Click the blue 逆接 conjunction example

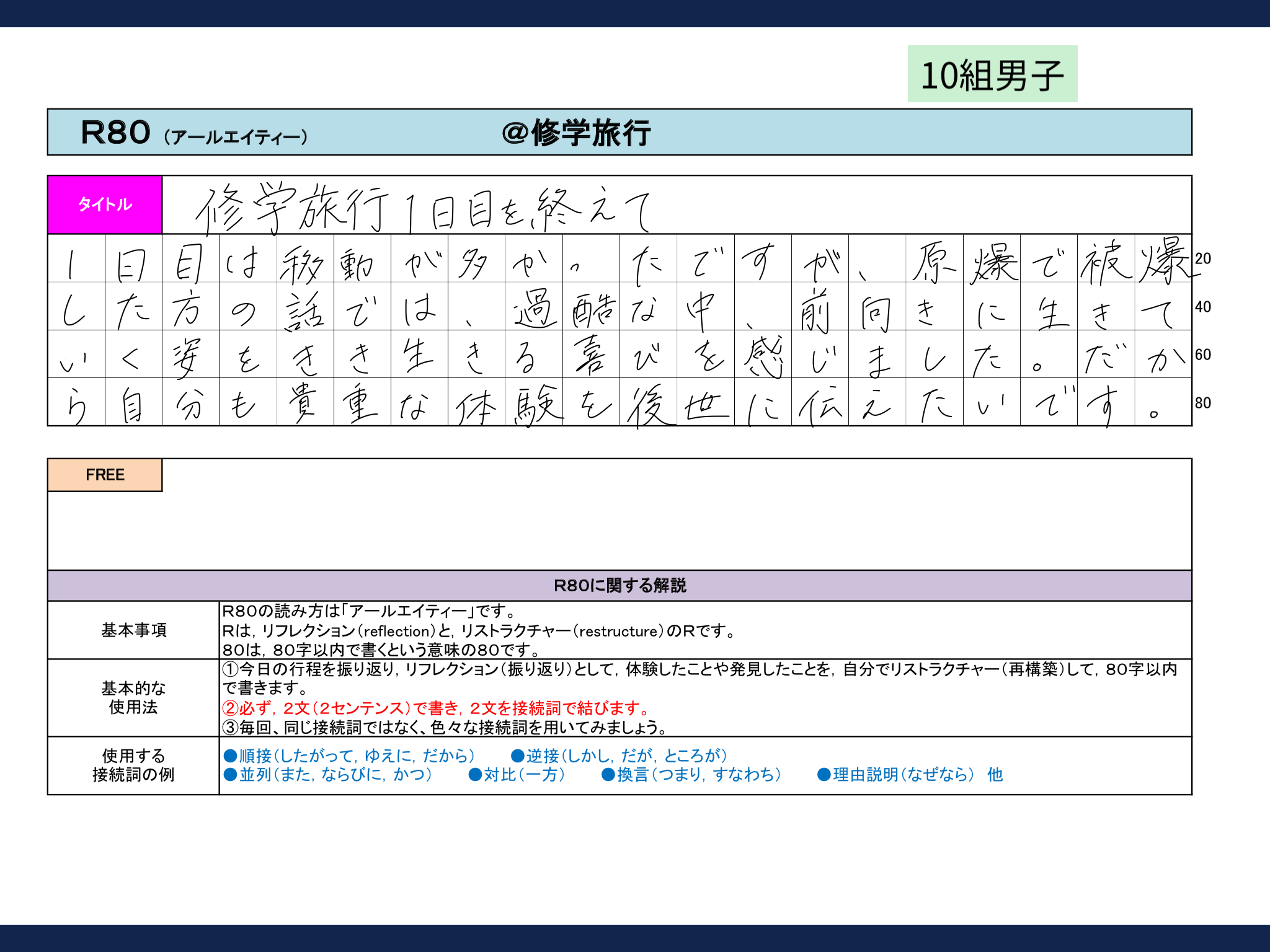click(619, 756)
